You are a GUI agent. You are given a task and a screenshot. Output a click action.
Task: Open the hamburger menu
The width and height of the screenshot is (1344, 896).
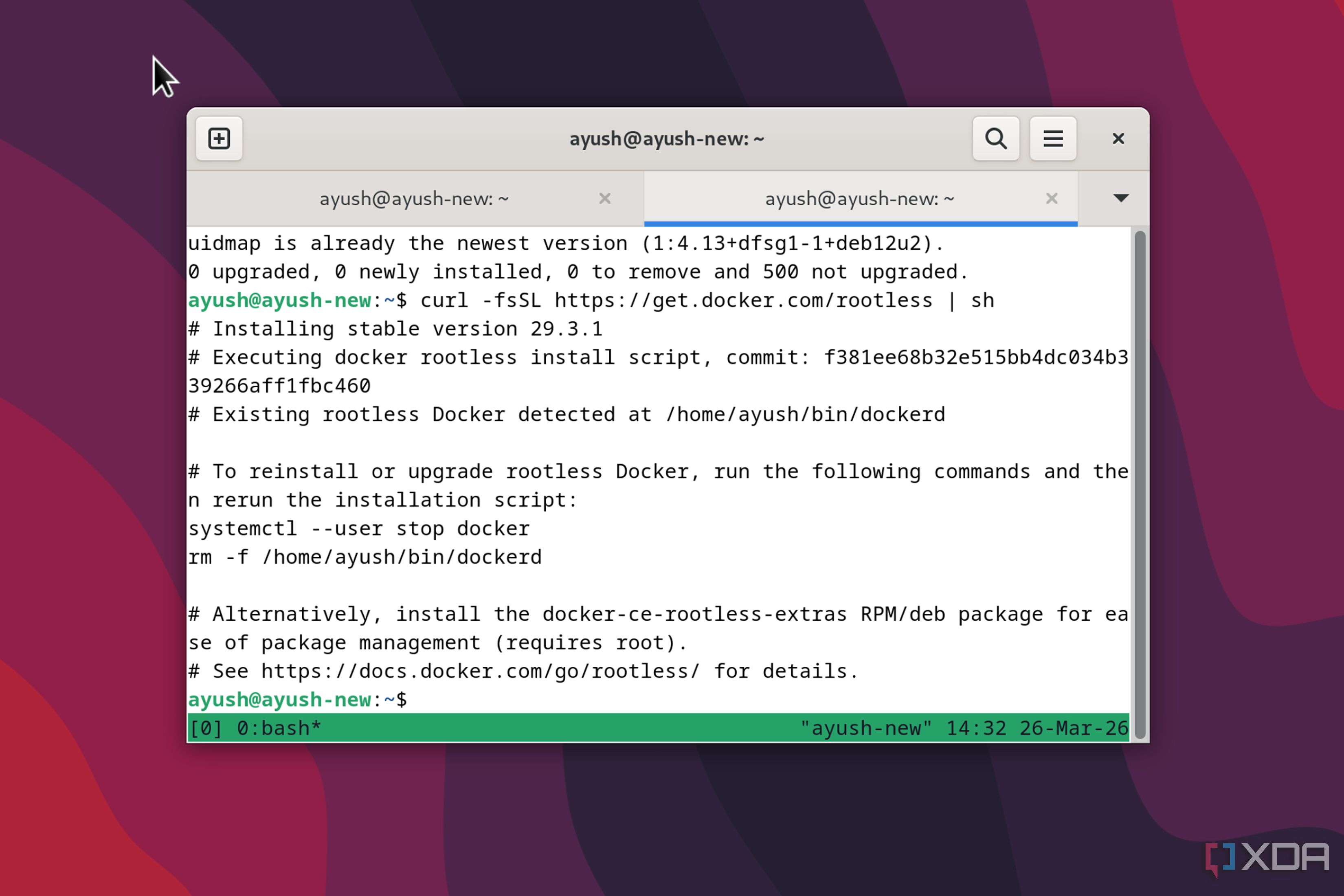click(x=1053, y=139)
